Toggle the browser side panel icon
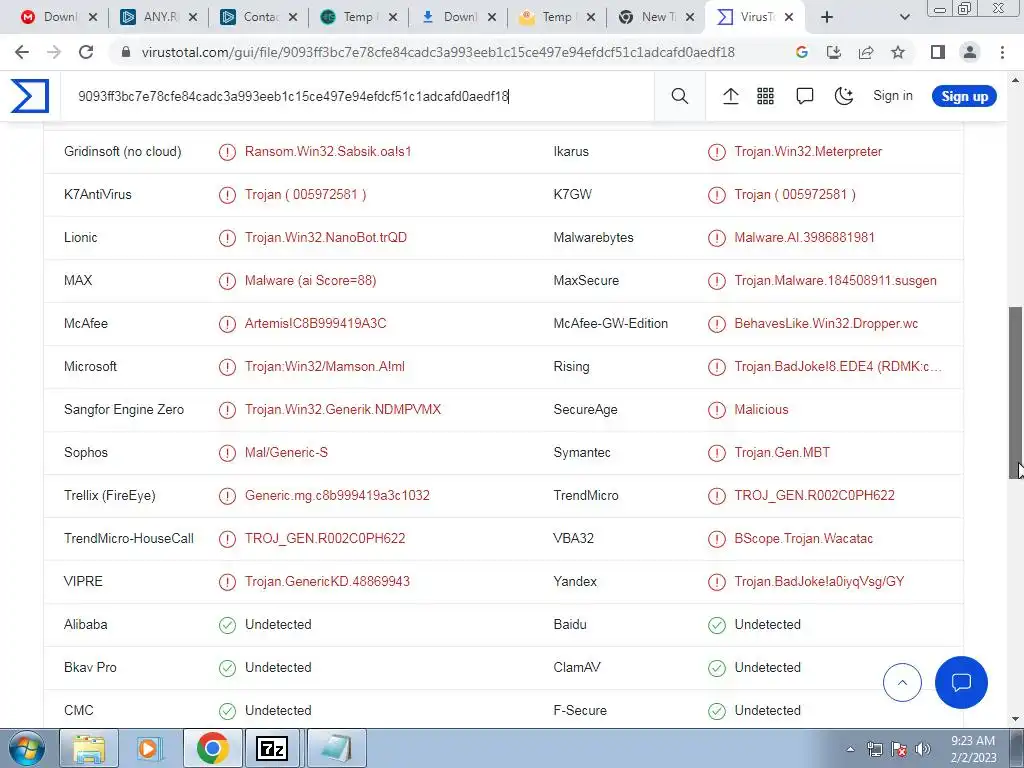 point(938,52)
